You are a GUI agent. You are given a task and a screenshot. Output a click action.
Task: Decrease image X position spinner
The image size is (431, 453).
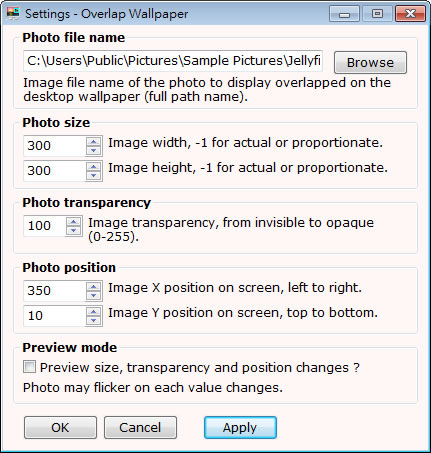pos(93,295)
